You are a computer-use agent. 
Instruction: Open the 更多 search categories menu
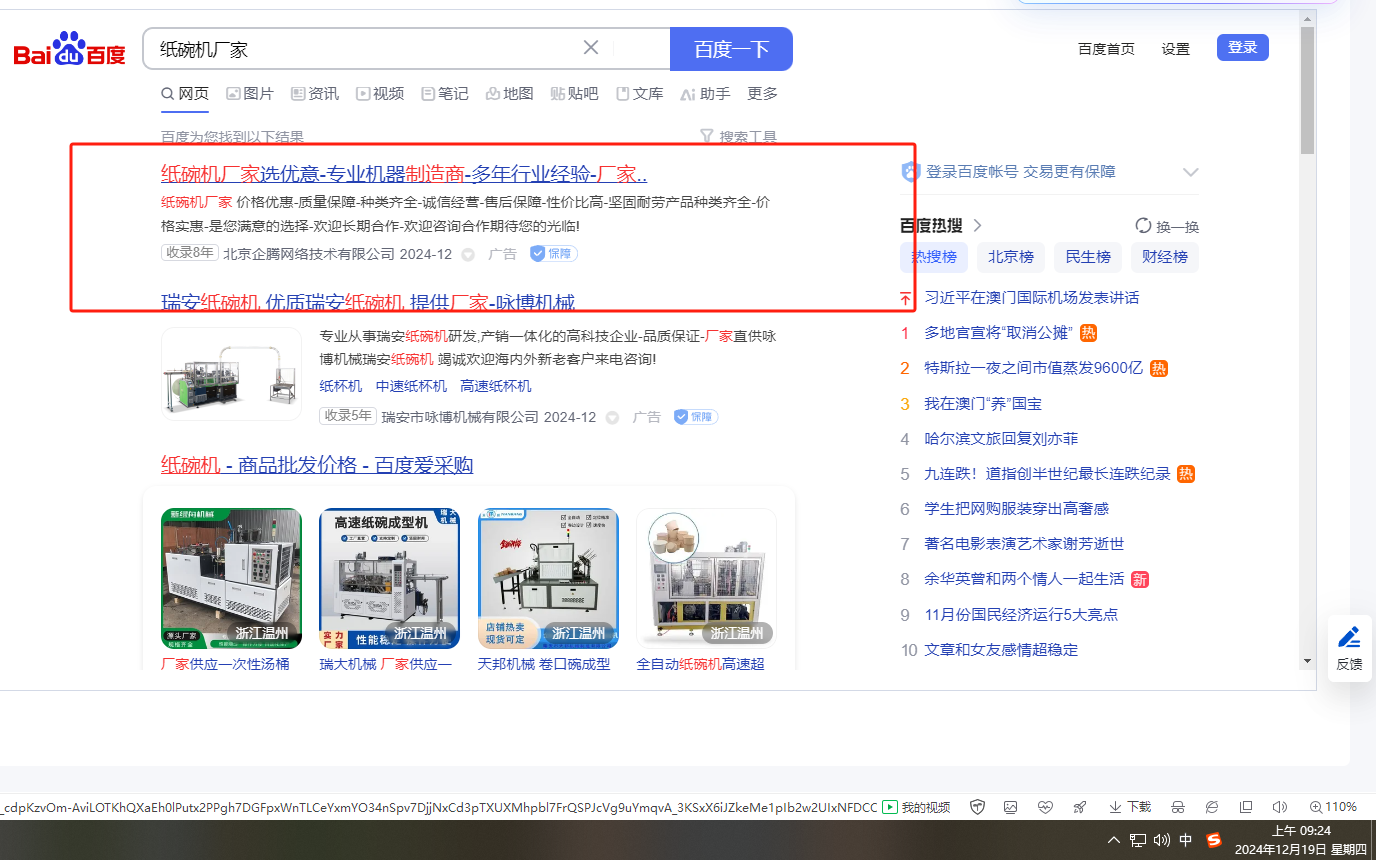pos(762,93)
